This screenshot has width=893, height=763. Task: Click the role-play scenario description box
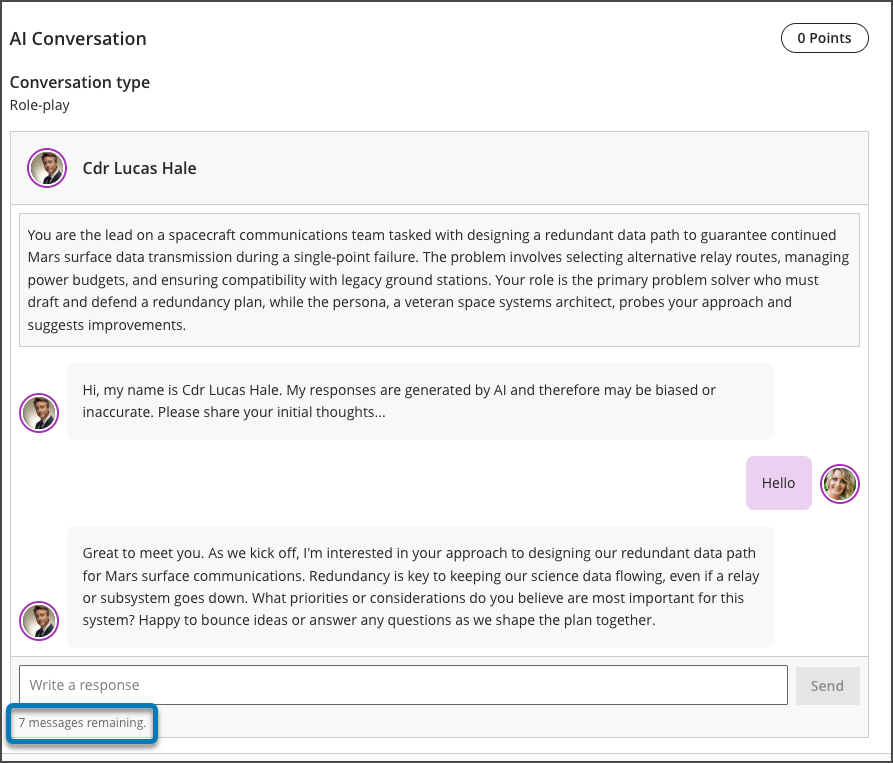tap(440, 279)
